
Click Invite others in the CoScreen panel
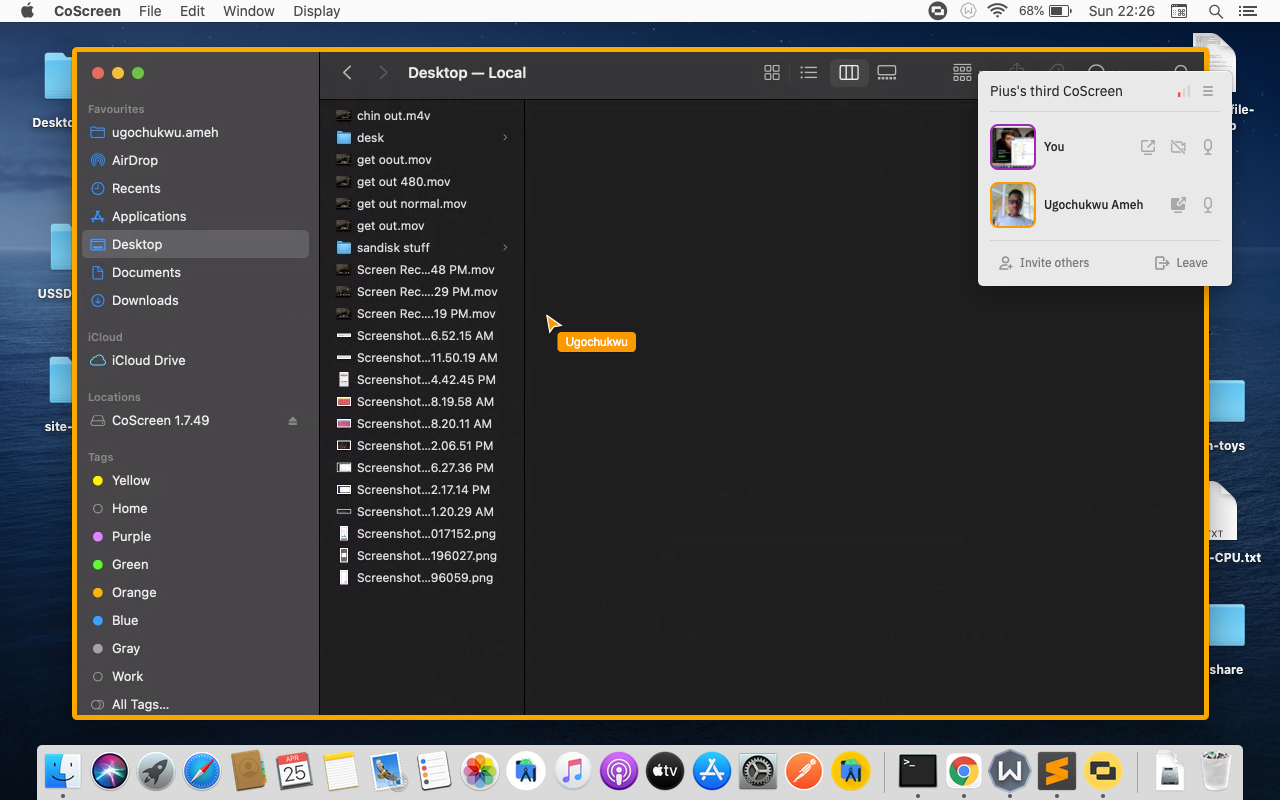1044,263
